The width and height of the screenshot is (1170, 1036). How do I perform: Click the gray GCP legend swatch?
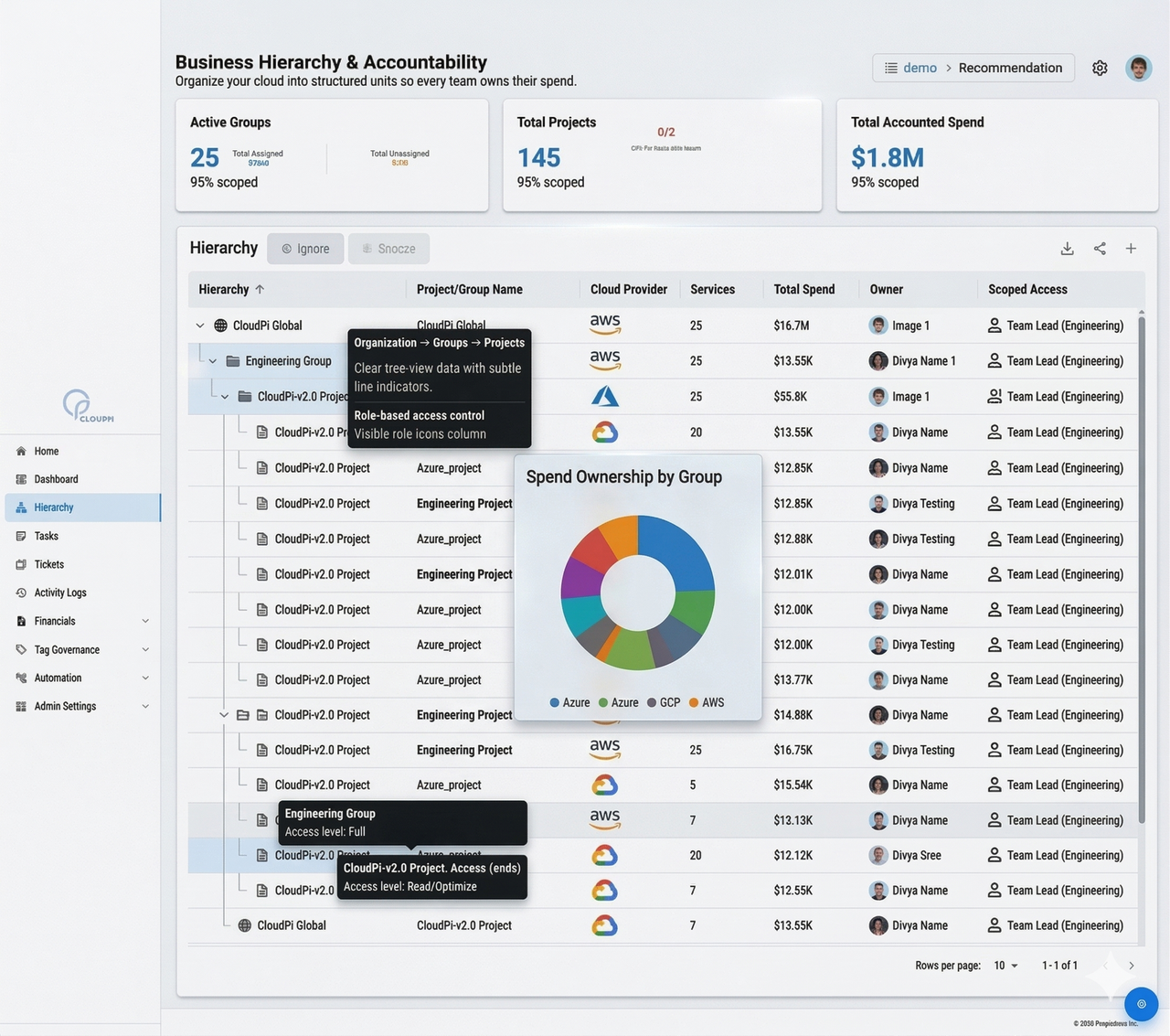[x=652, y=703]
